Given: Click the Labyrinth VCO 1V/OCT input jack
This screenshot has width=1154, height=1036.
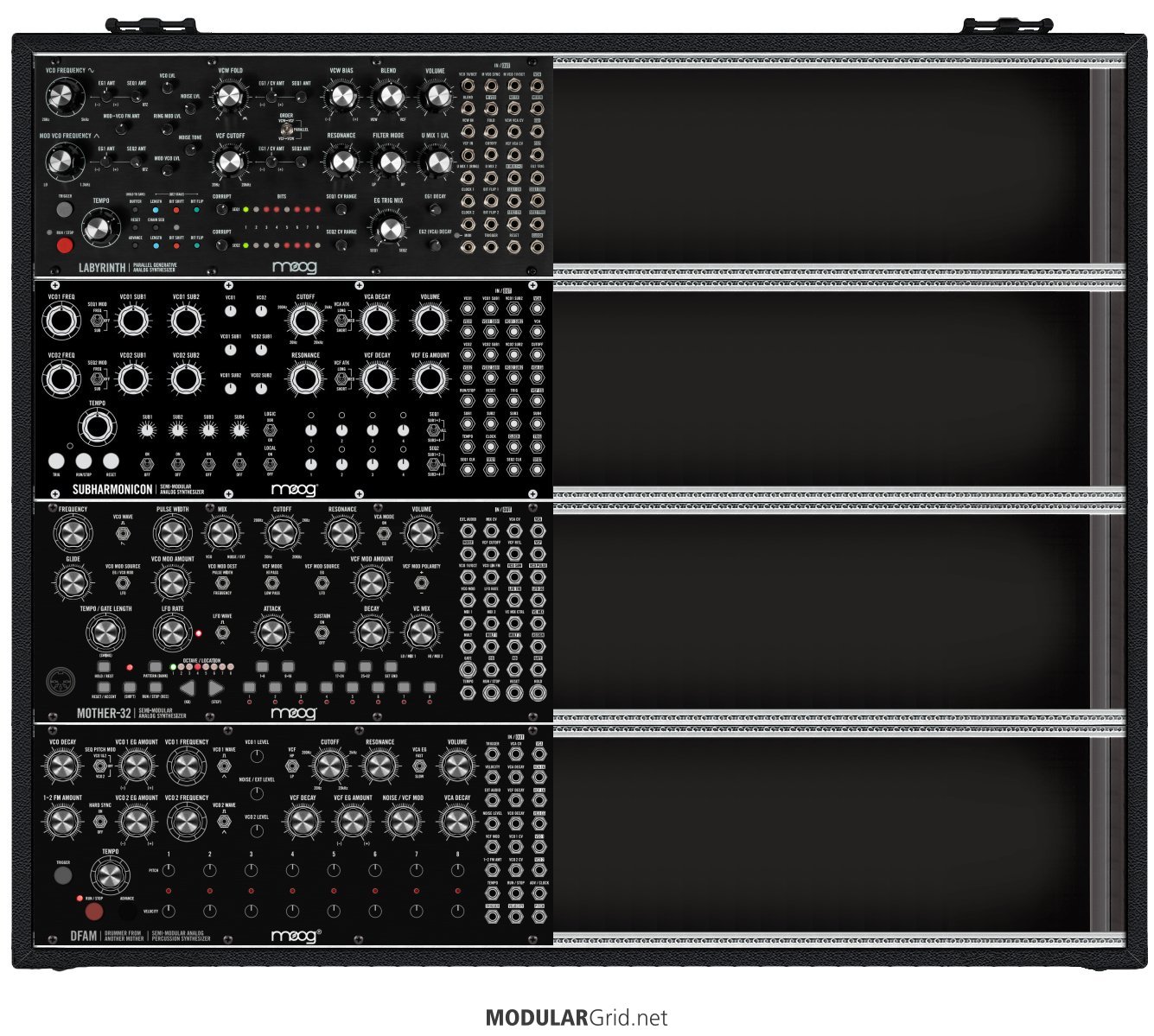Looking at the screenshot, I should point(468,86).
